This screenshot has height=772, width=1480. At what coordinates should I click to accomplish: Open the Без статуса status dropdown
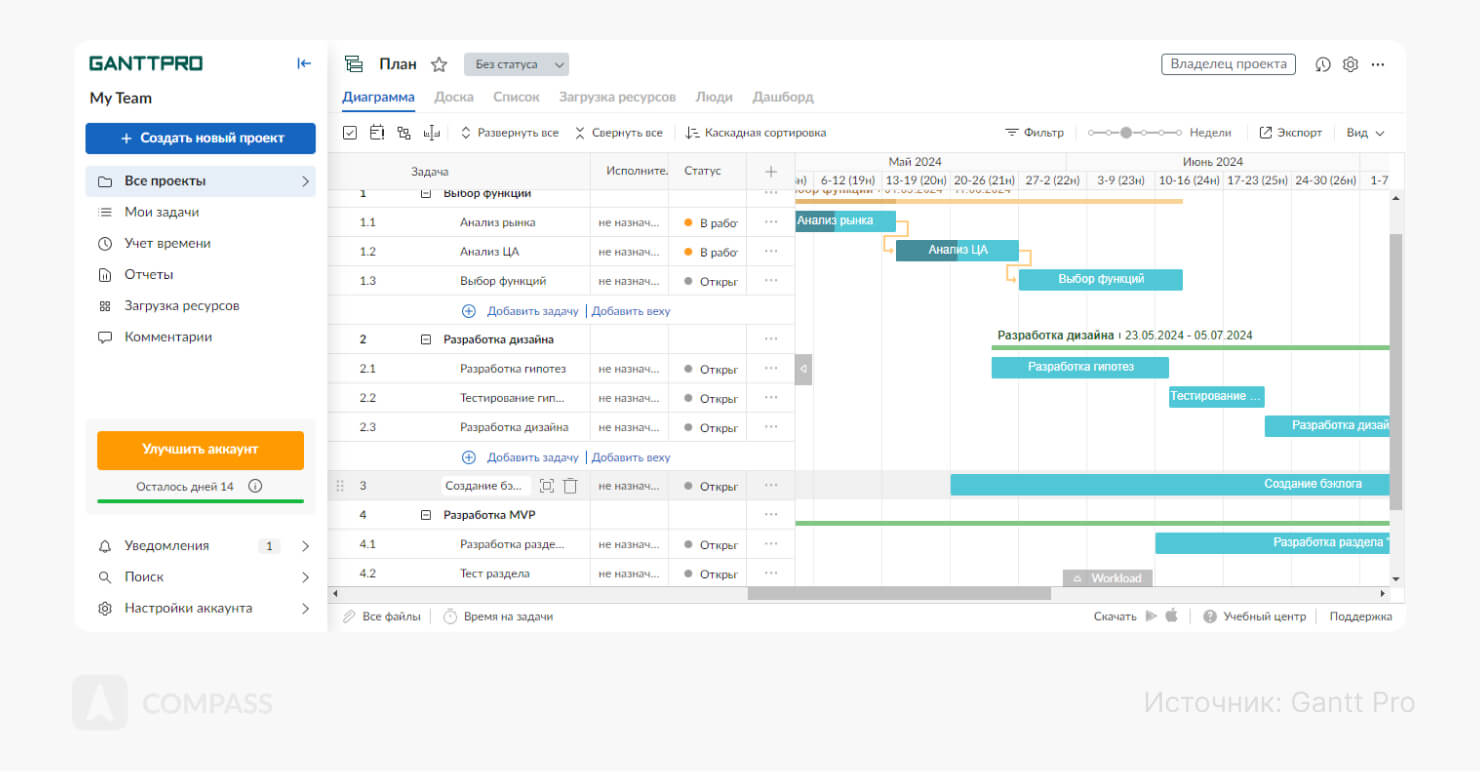[x=516, y=65]
